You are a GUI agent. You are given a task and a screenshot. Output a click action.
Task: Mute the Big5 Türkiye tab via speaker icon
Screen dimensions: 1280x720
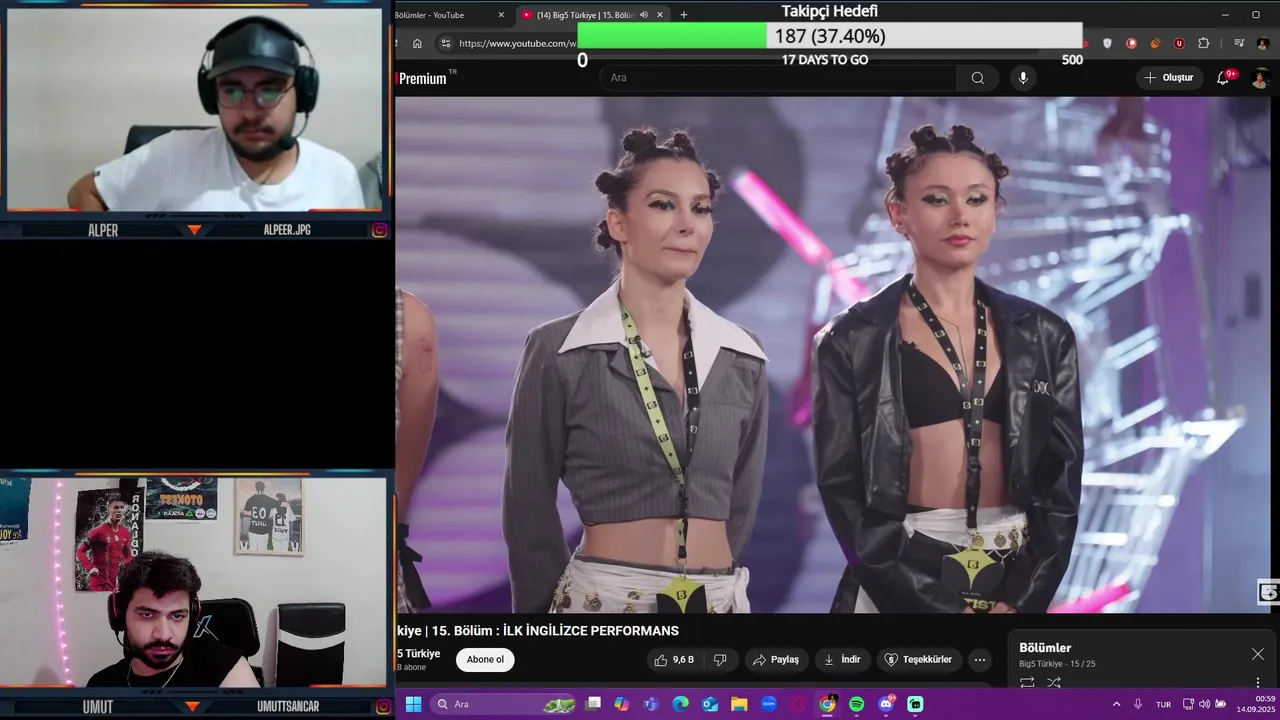[x=644, y=15]
